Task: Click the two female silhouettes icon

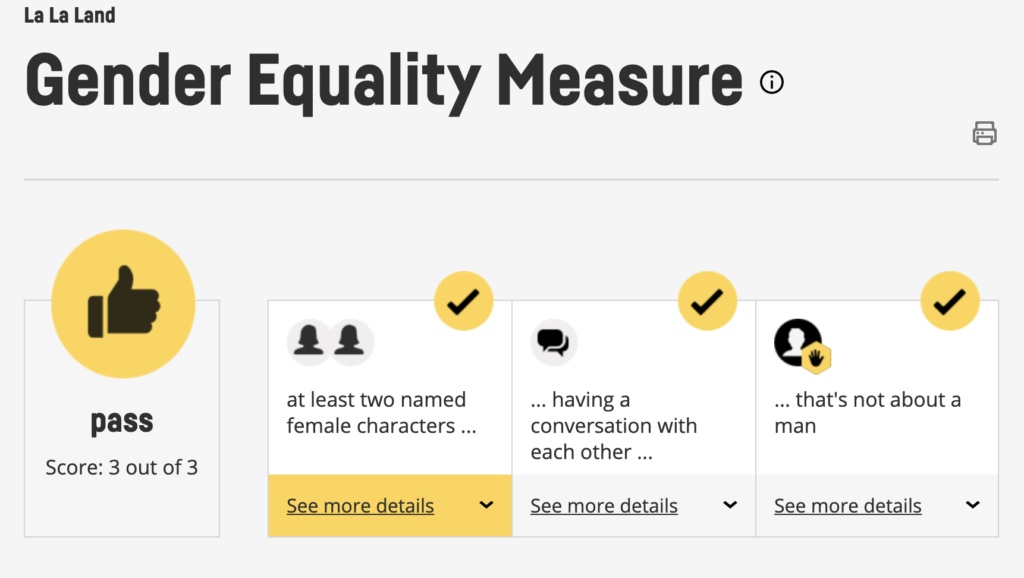Action: 330,342
